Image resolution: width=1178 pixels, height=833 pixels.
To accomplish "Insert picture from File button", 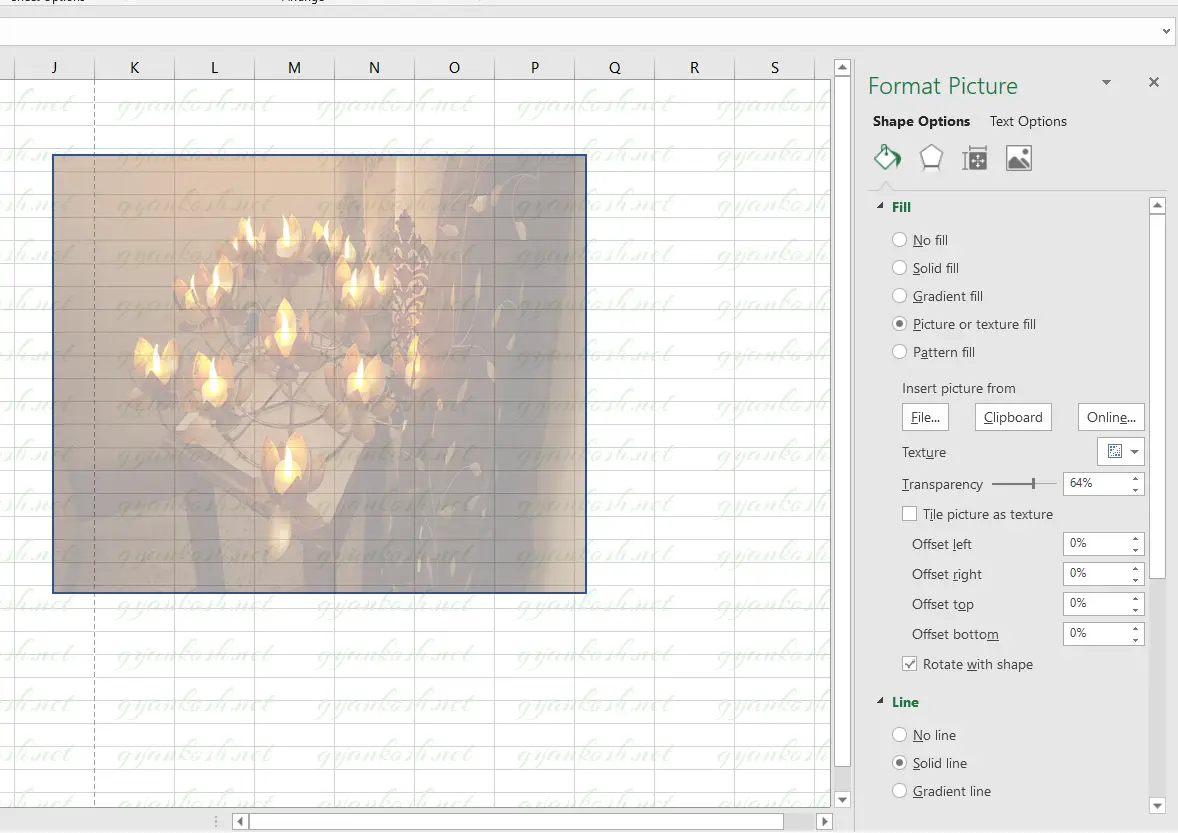I will coord(925,417).
